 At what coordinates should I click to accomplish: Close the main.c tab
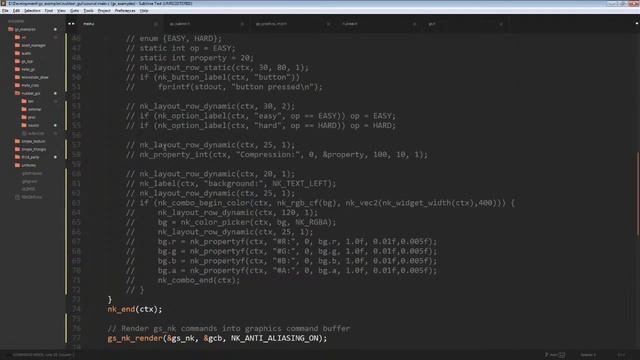156,24
